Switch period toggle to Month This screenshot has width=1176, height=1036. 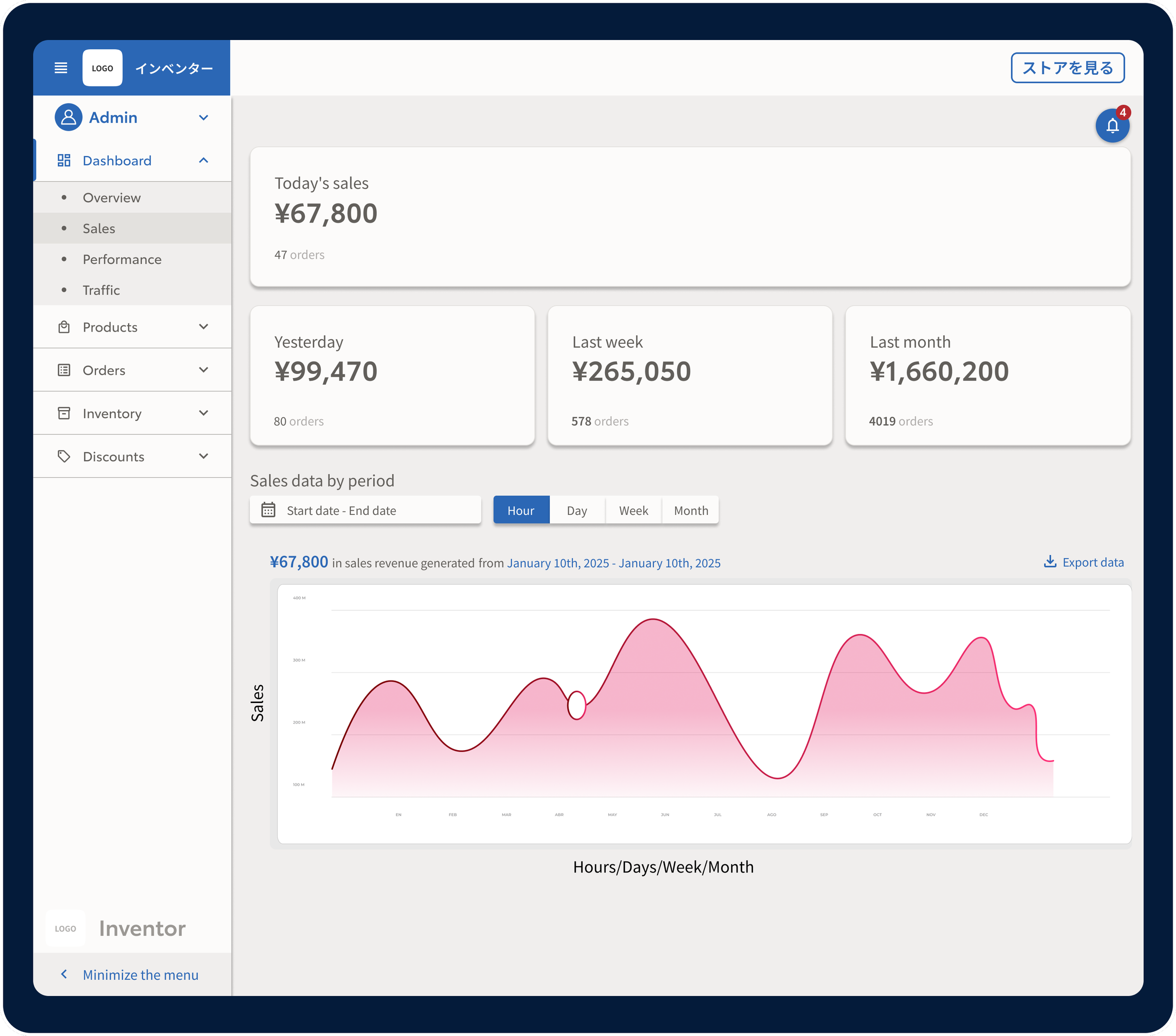pos(691,510)
